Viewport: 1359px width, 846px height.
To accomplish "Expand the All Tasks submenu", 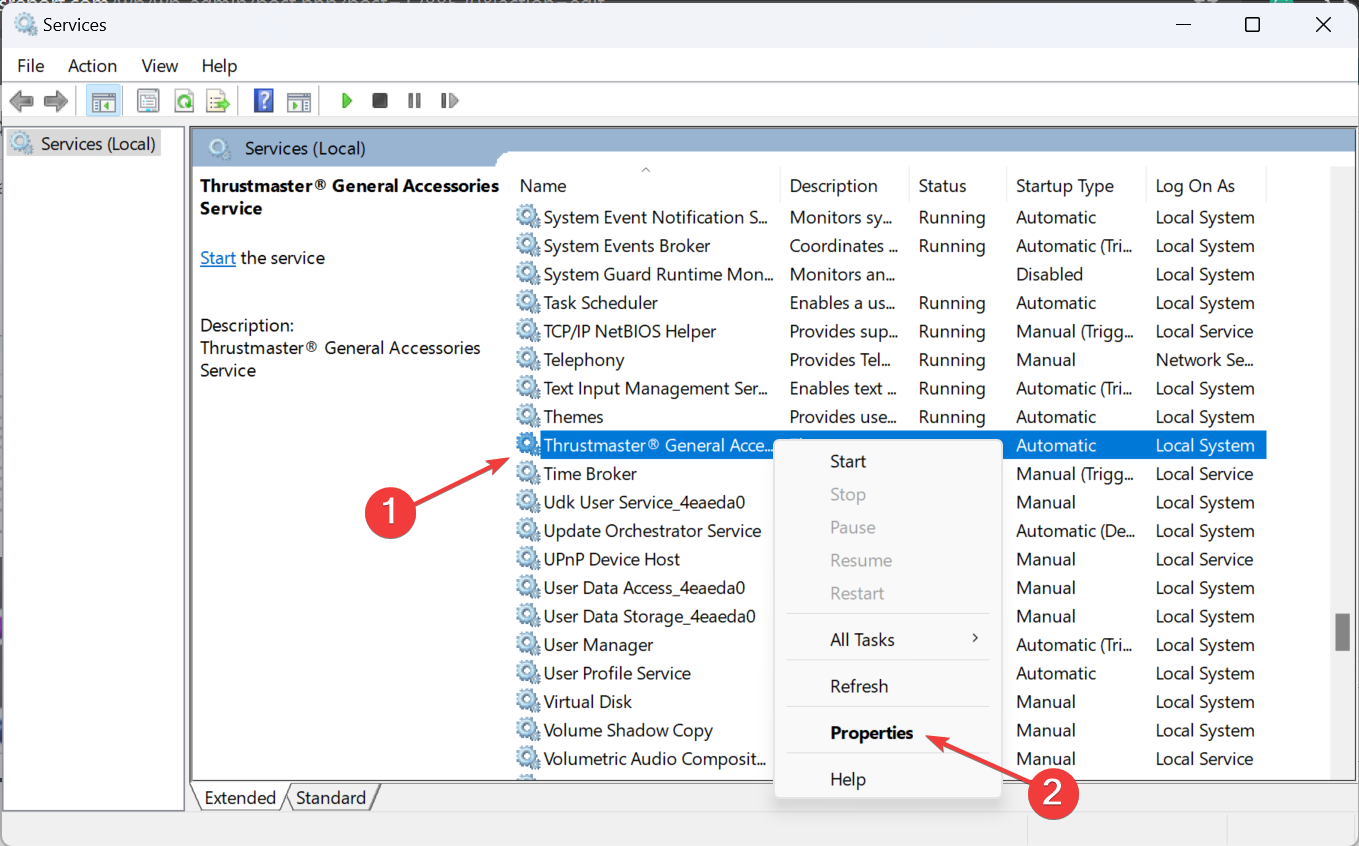I will coord(888,639).
